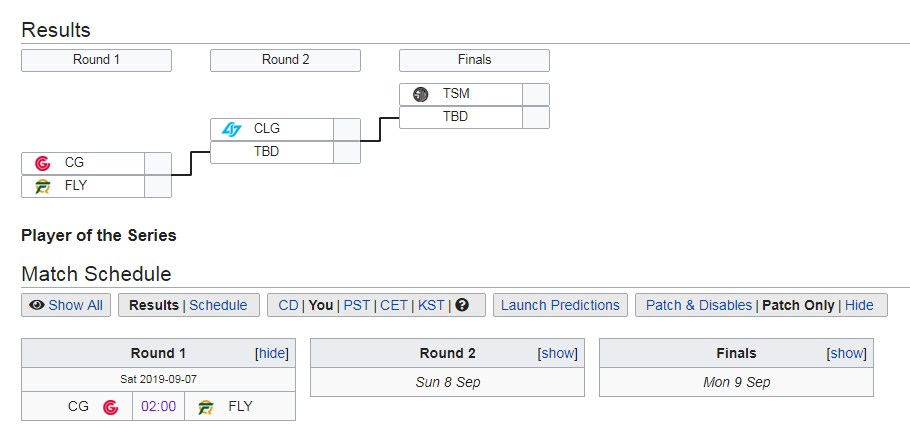Expand Round 2 matches with show link

pos(558,354)
